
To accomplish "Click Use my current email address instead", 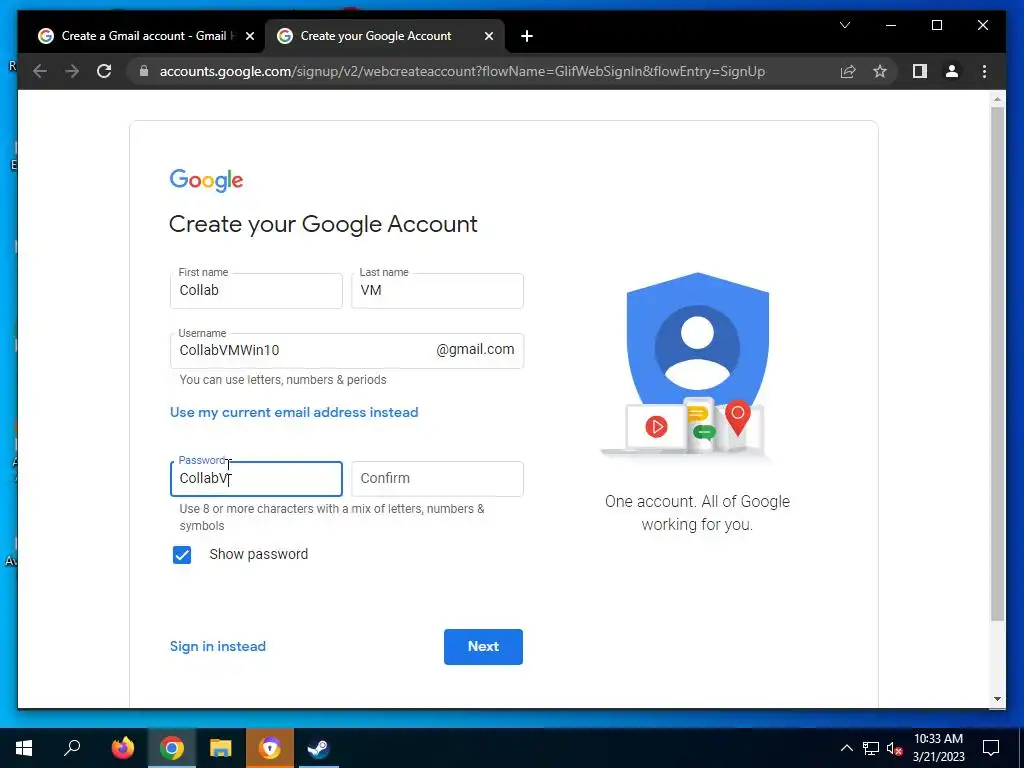I will 294,412.
